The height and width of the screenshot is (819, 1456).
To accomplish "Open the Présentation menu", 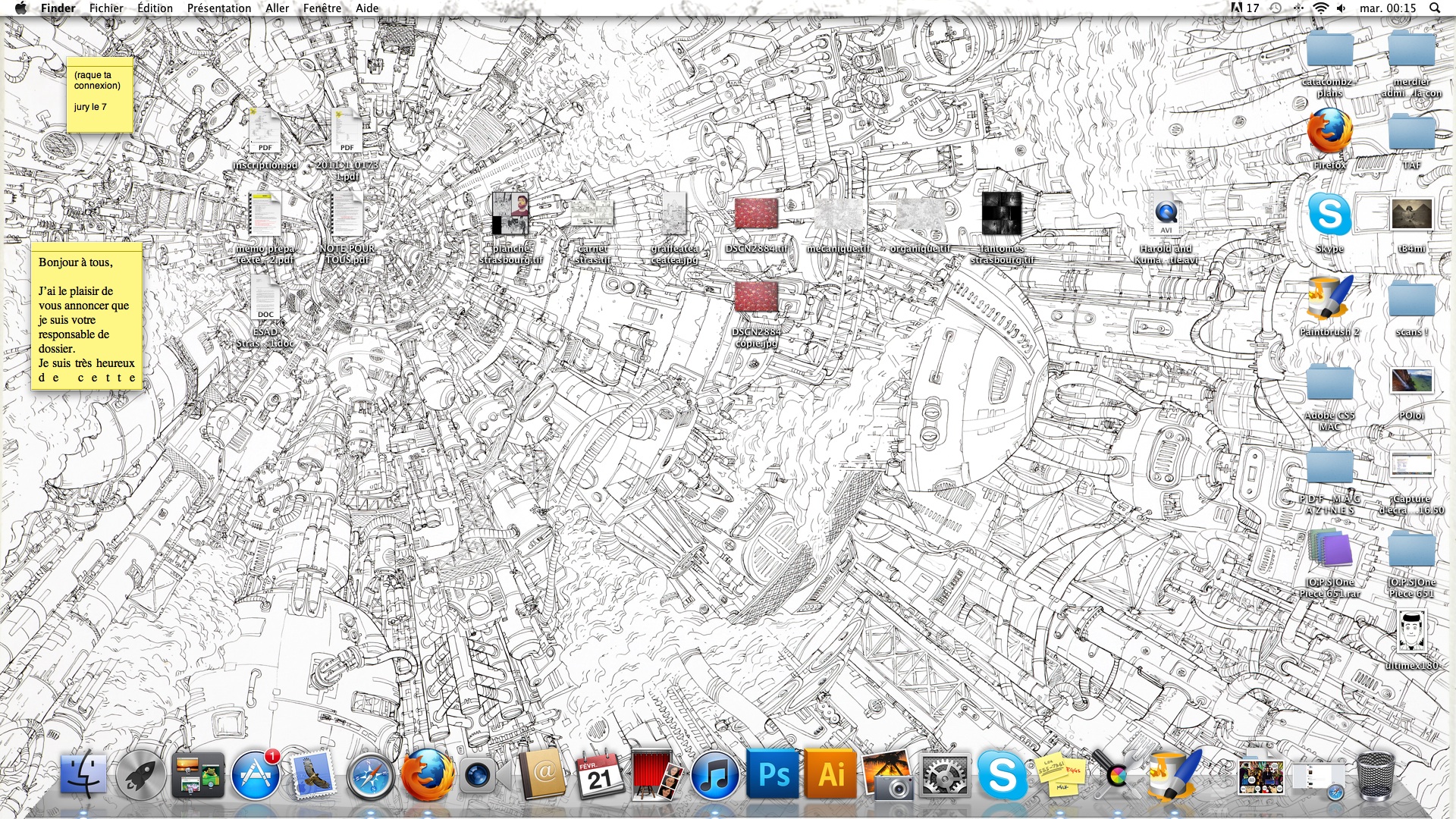I will pos(219,8).
